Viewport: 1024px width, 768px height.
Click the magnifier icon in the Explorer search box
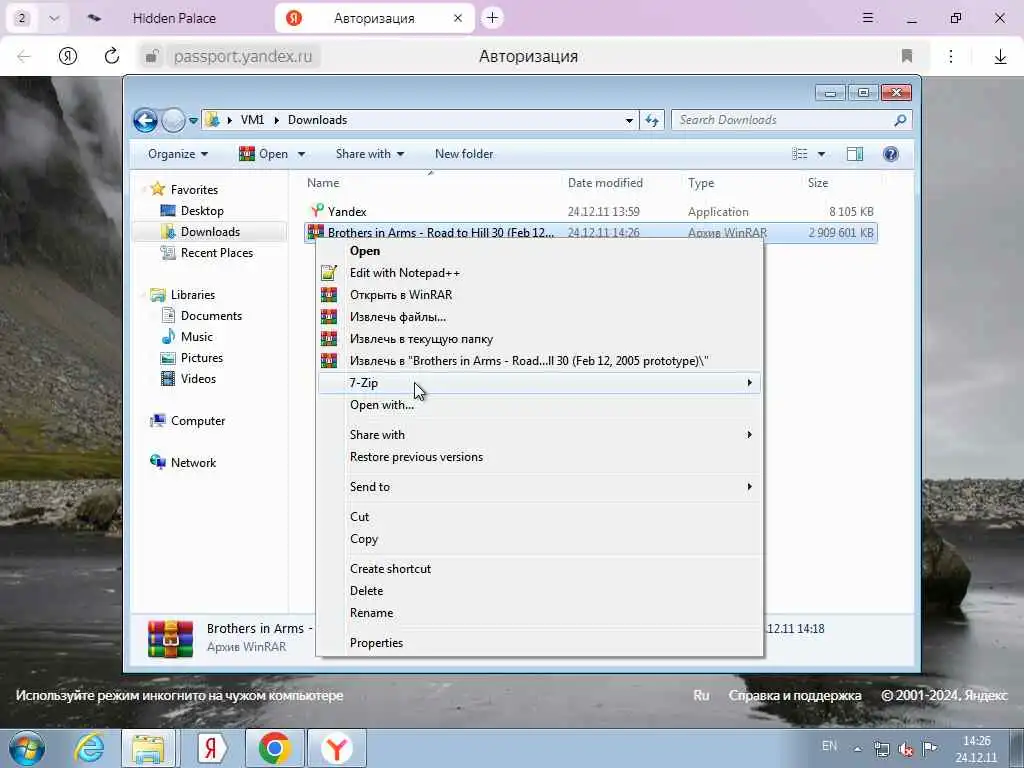[x=900, y=120]
